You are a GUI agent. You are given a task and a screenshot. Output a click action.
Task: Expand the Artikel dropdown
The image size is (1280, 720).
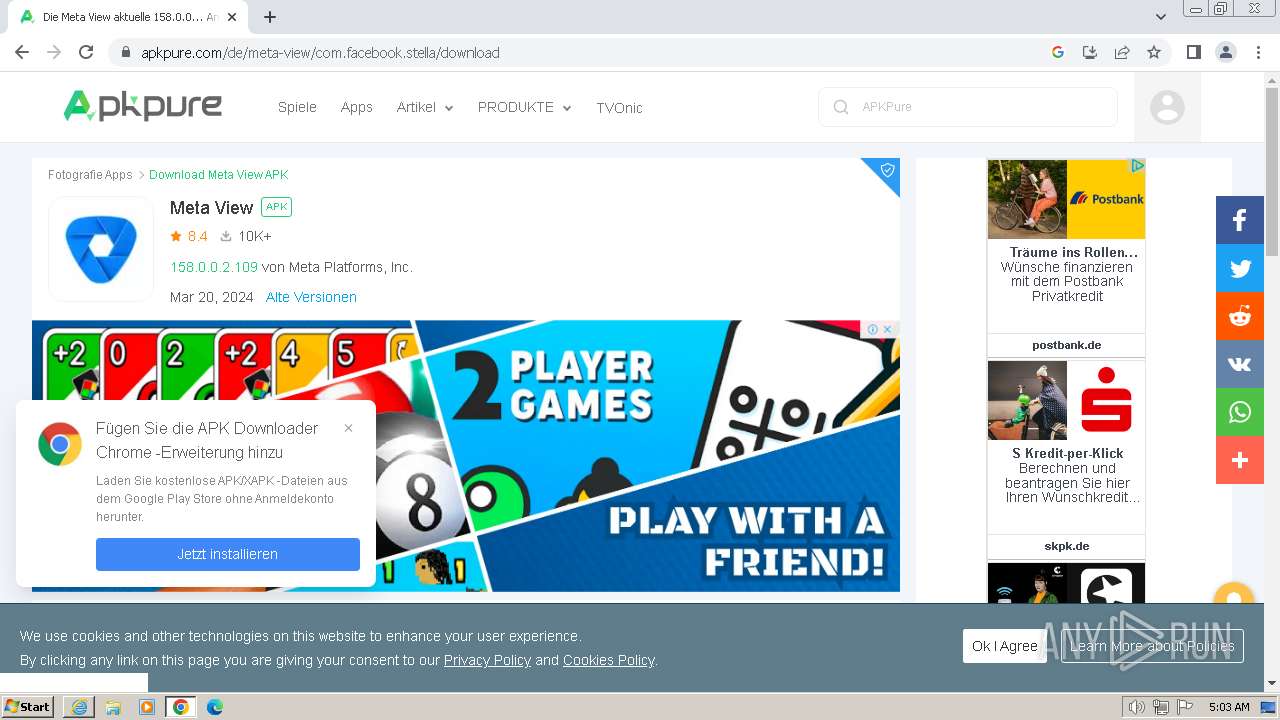[x=425, y=107]
